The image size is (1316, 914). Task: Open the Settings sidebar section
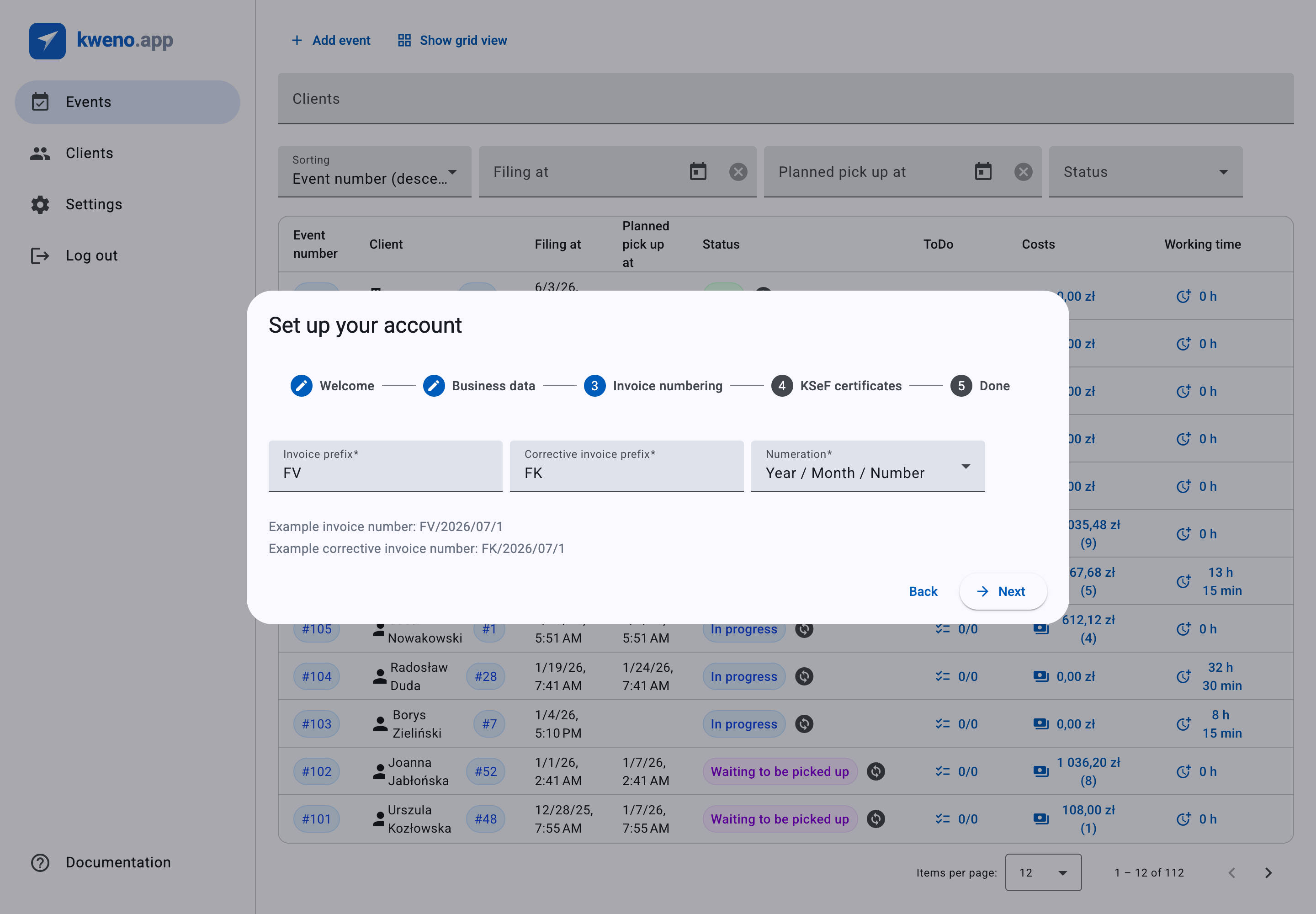(127, 204)
